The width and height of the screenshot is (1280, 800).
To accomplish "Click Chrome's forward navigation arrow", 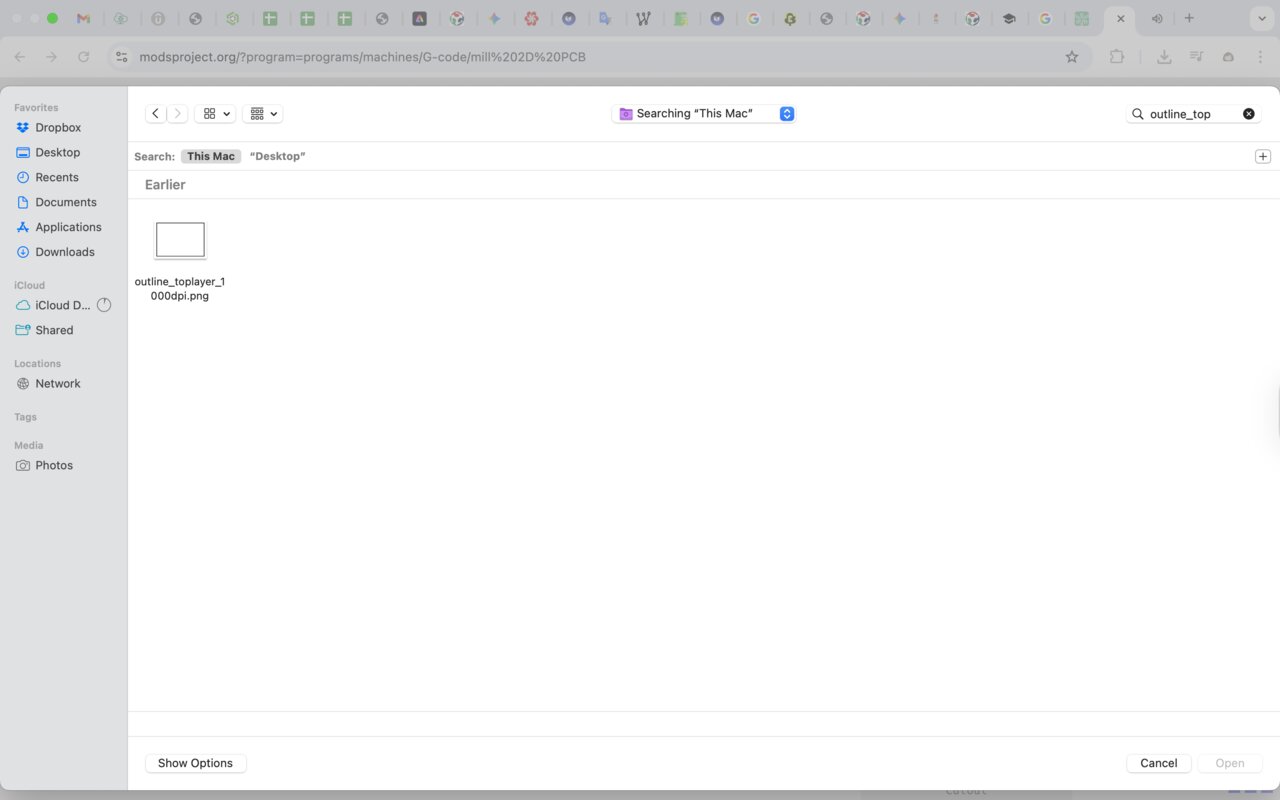I will [x=52, y=57].
